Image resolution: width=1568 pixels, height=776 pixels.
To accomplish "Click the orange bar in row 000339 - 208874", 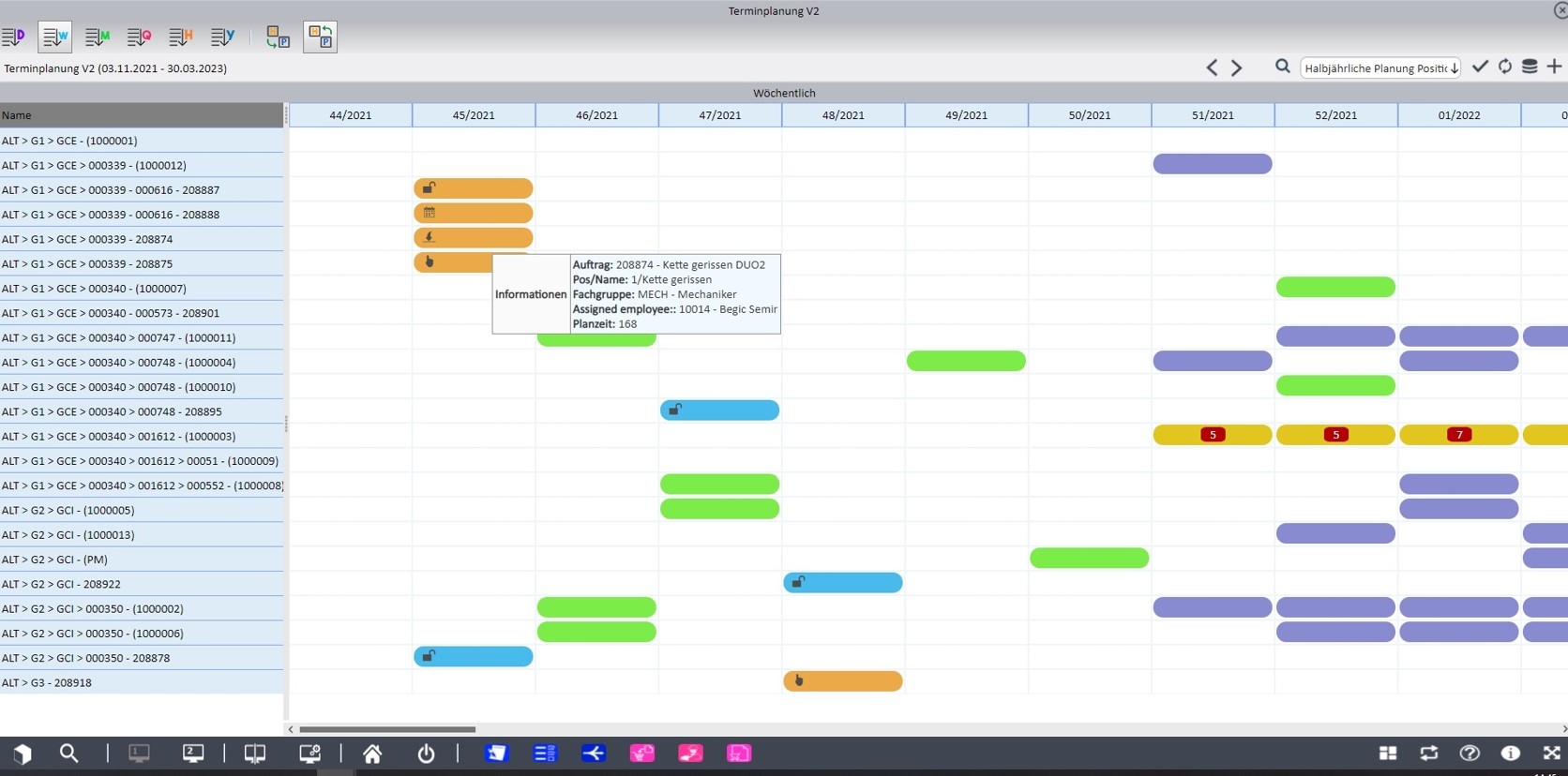I will coord(474,238).
